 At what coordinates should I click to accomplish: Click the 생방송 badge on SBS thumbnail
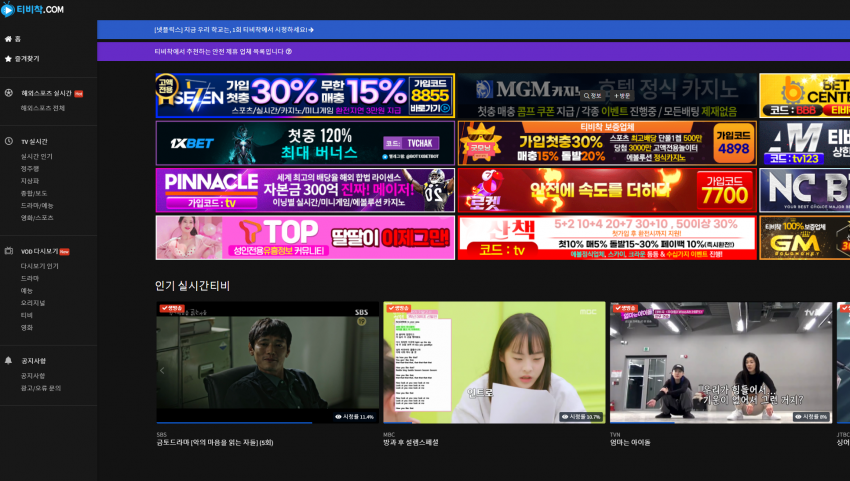(172, 308)
